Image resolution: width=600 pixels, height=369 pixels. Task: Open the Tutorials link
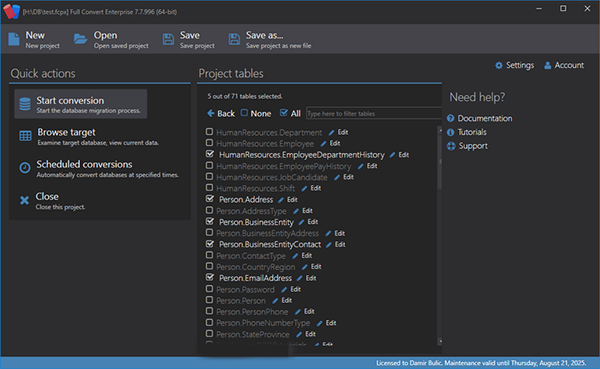[472, 132]
